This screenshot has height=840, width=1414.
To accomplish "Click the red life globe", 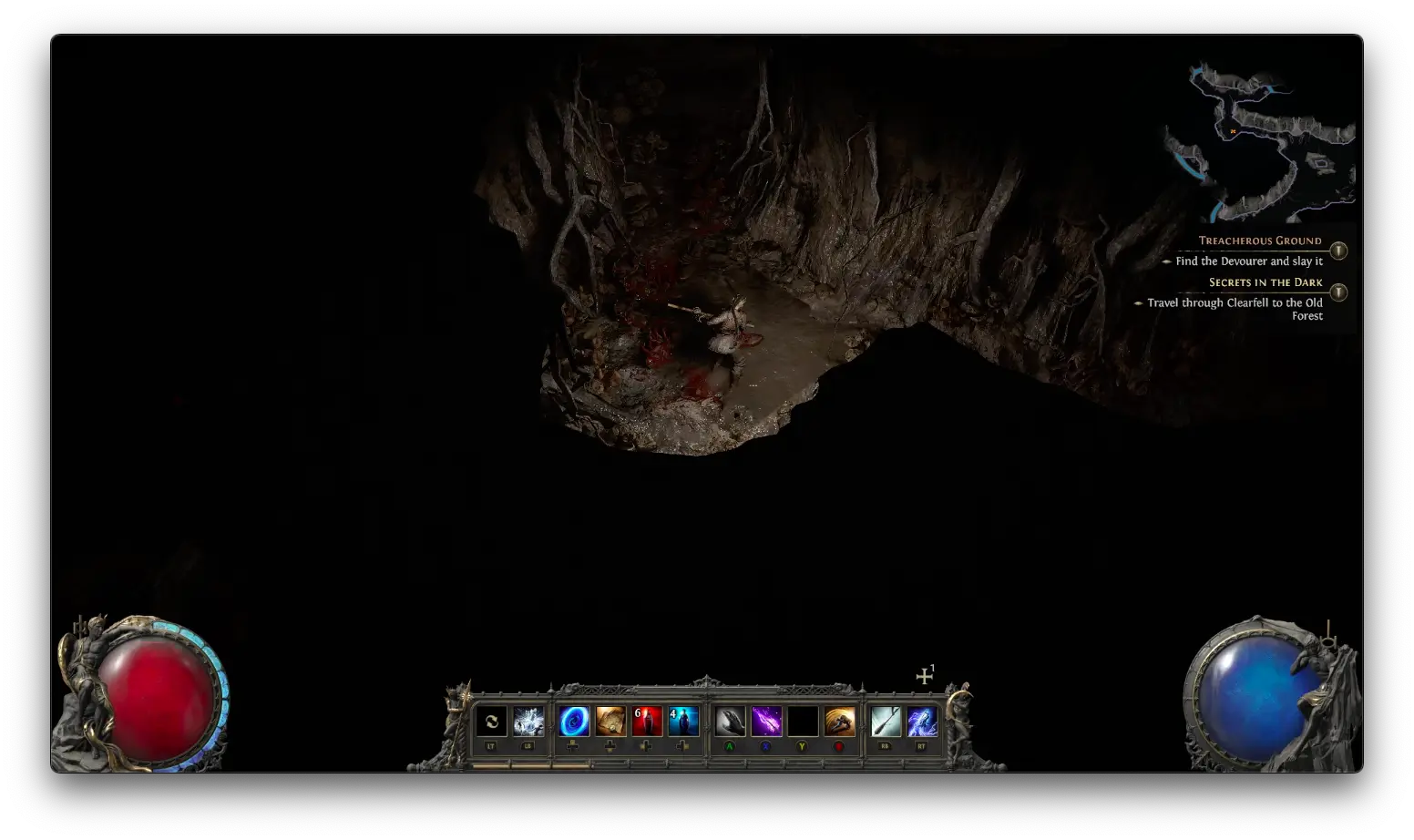I will pyautogui.click(x=156, y=698).
